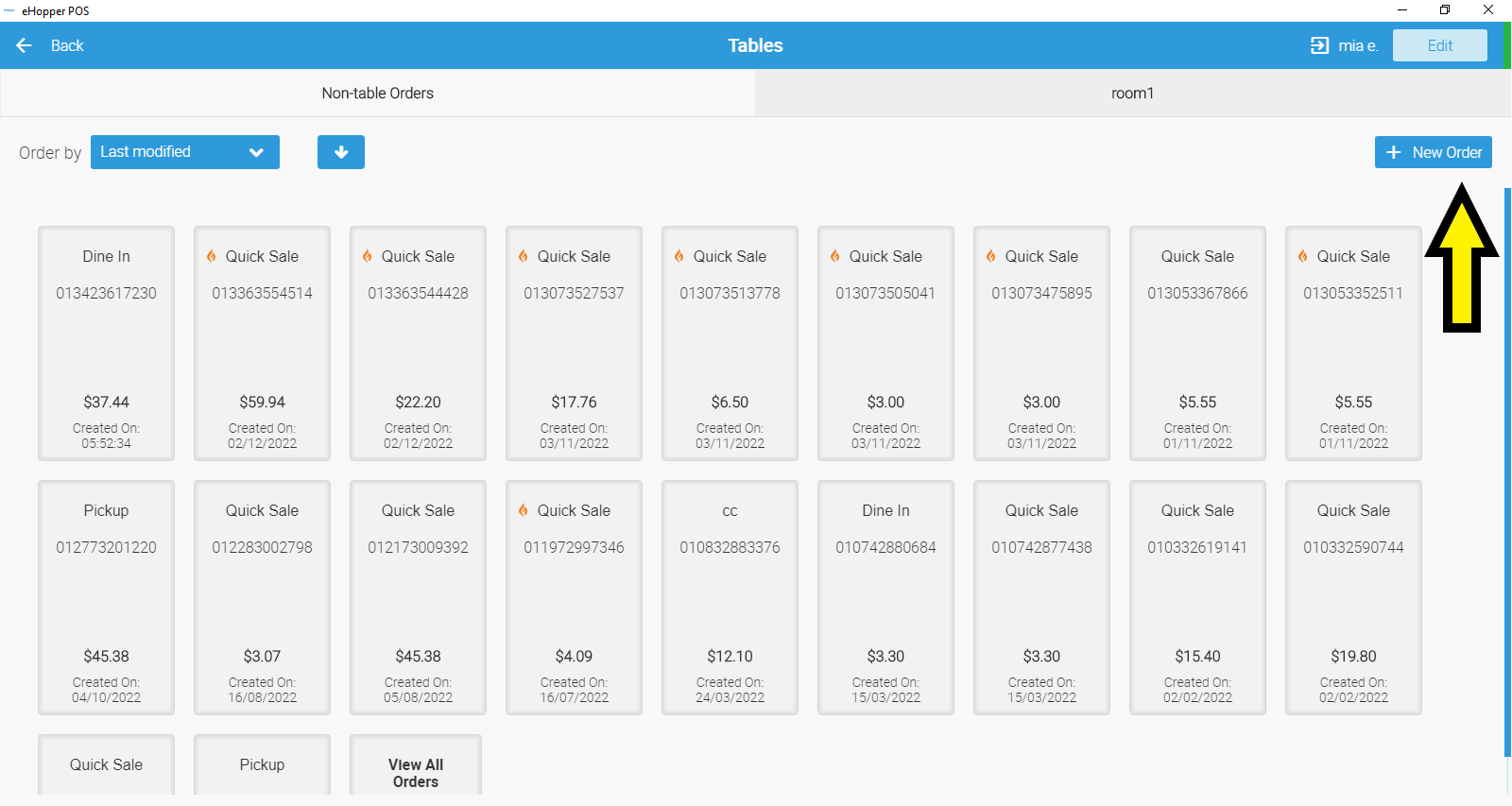Click the 24/03/2022 creation date
This screenshot has width=1512, height=806.
730,697
